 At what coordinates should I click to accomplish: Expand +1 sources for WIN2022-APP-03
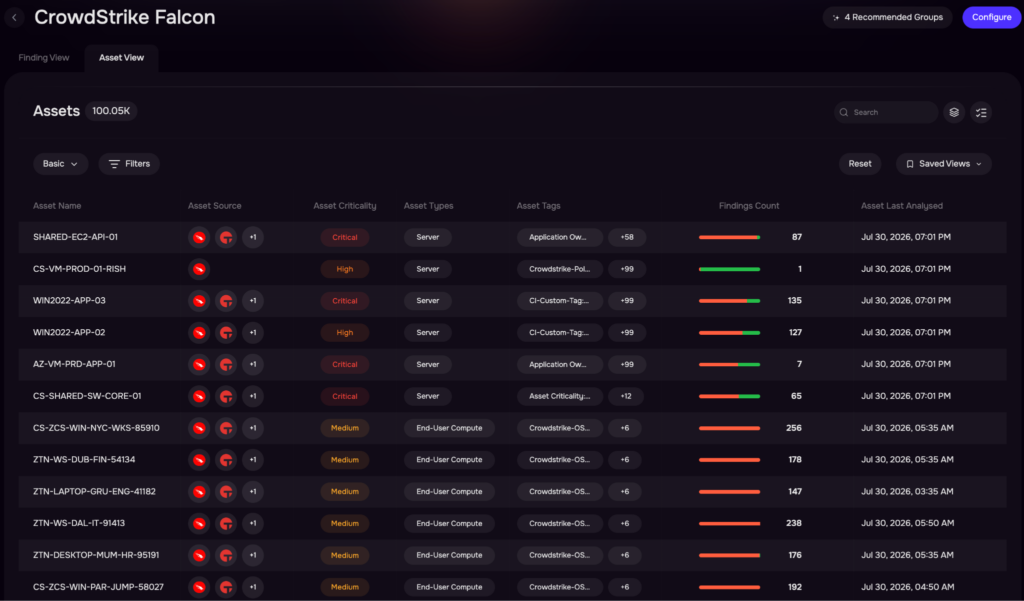point(253,300)
